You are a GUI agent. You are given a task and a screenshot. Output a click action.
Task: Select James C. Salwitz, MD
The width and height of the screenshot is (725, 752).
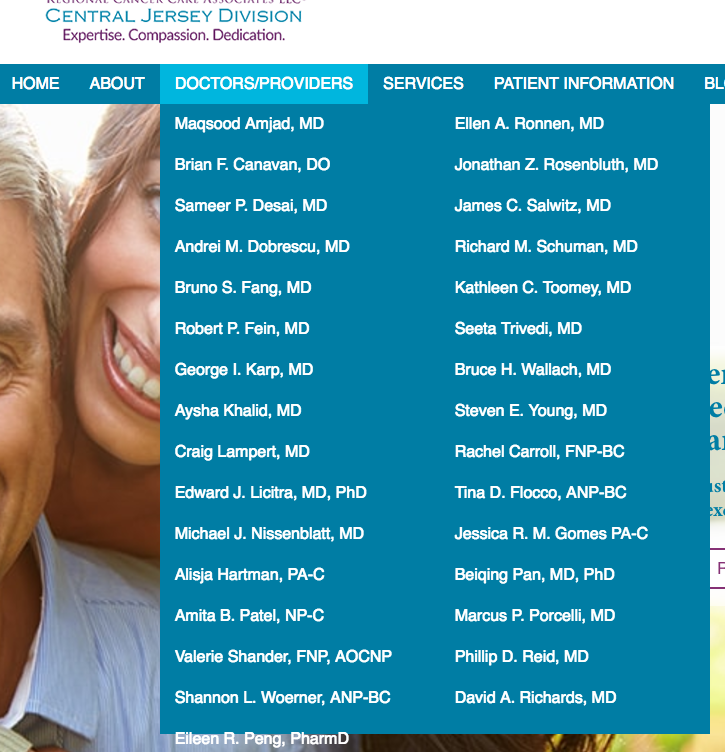(533, 206)
